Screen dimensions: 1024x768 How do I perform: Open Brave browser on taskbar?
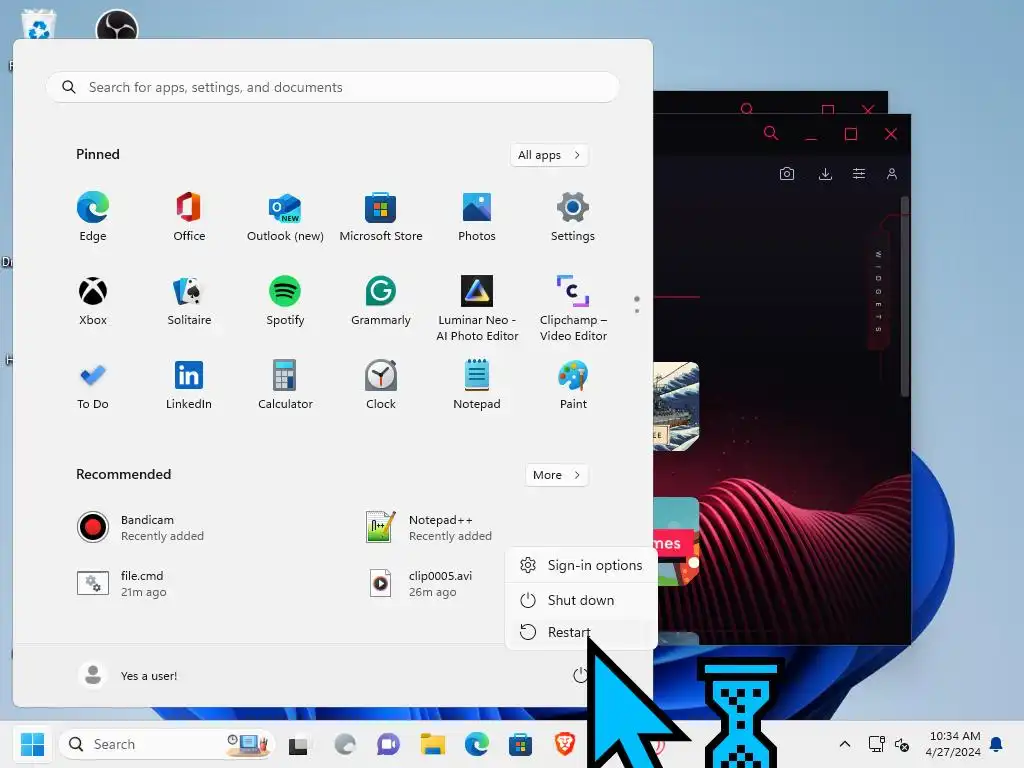click(564, 744)
